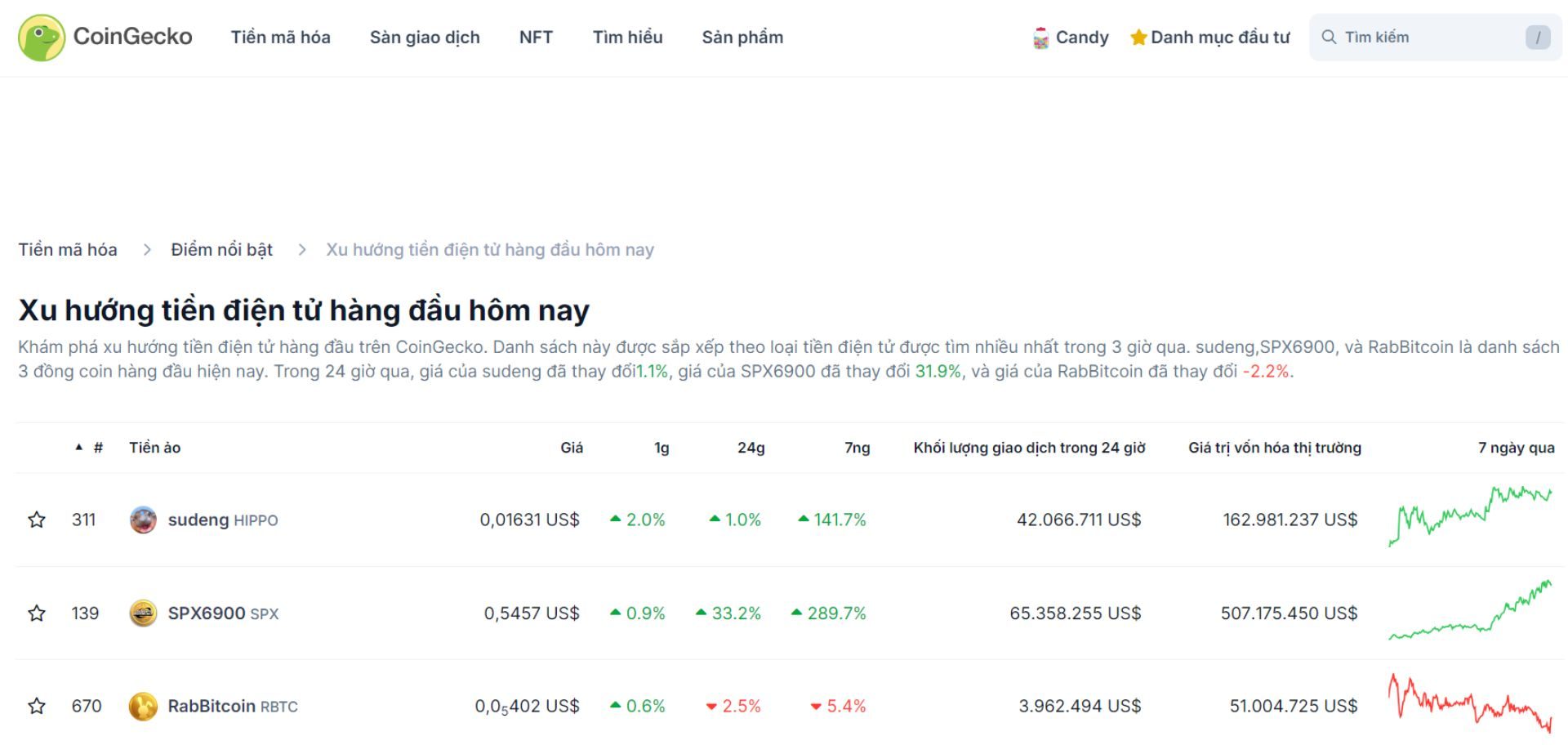Open Candy rewards via the candy jar icon

point(1041,37)
